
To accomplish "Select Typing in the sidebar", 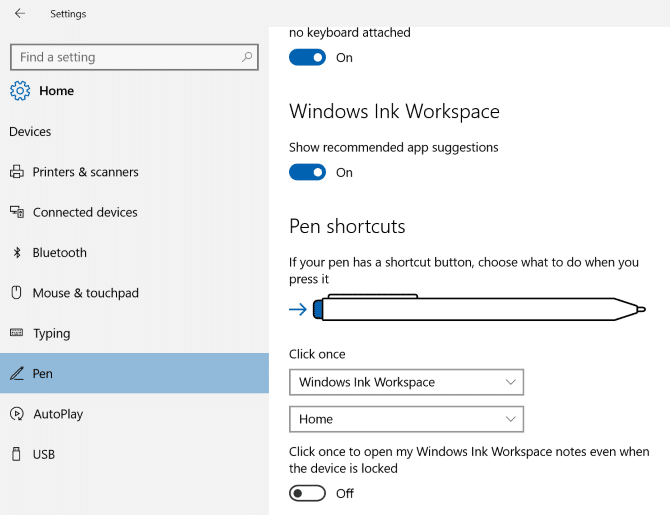I will coord(134,333).
